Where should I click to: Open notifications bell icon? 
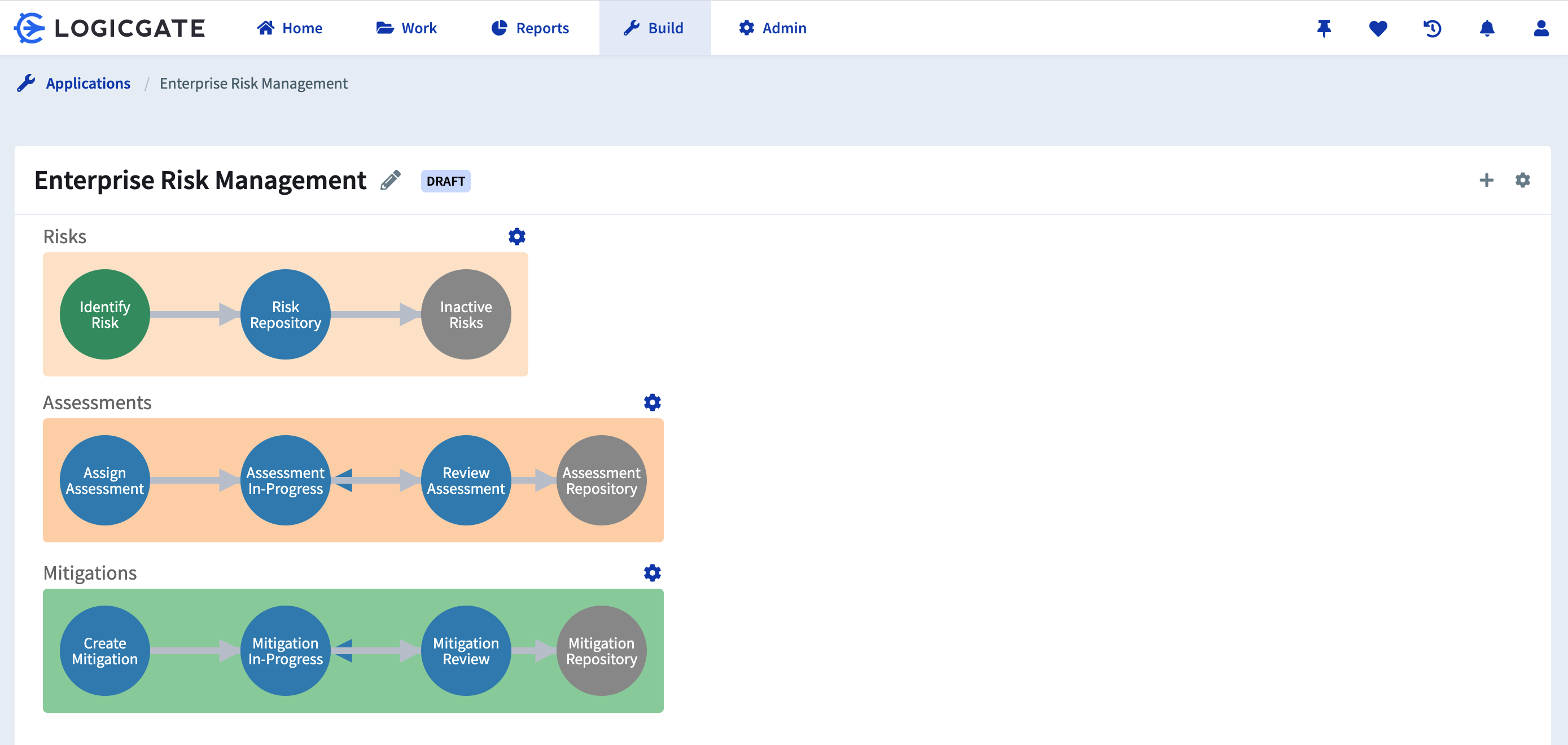[x=1487, y=28]
